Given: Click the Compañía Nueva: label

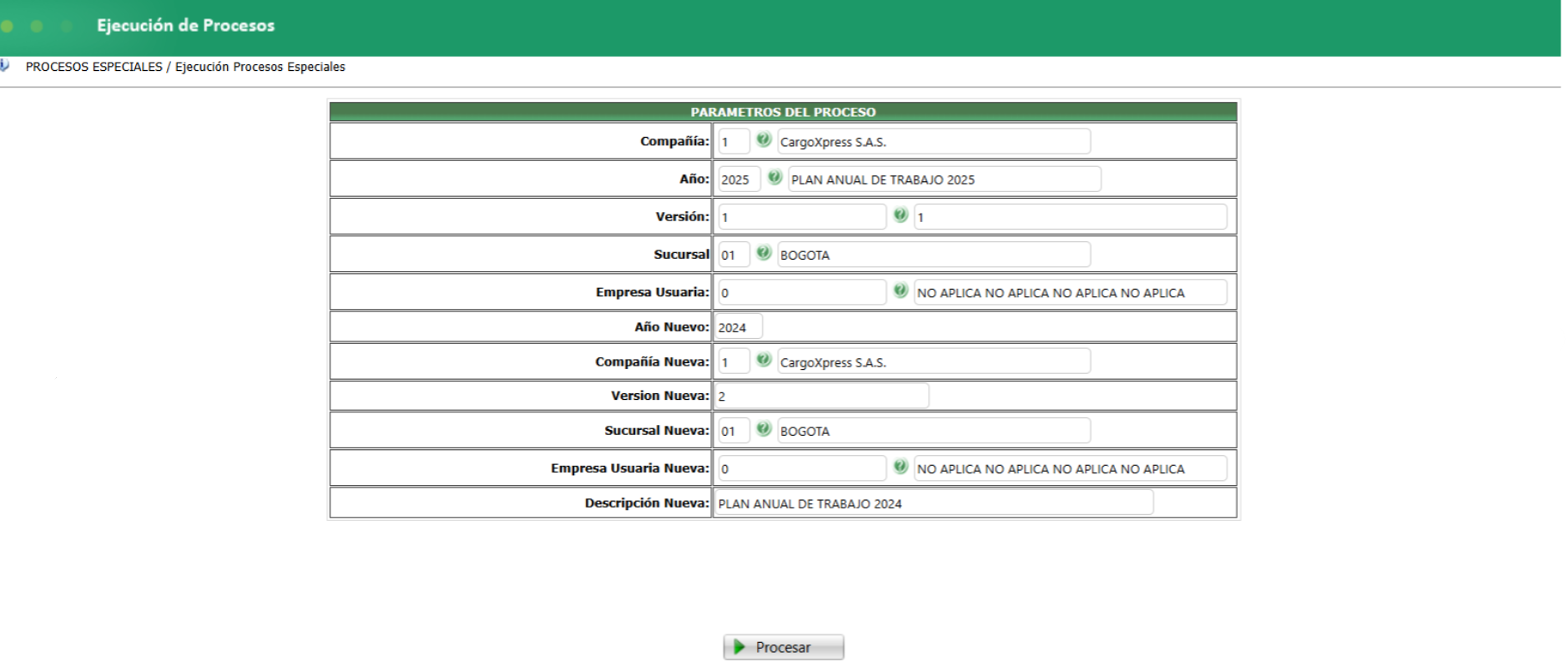Looking at the screenshot, I should pos(652,361).
